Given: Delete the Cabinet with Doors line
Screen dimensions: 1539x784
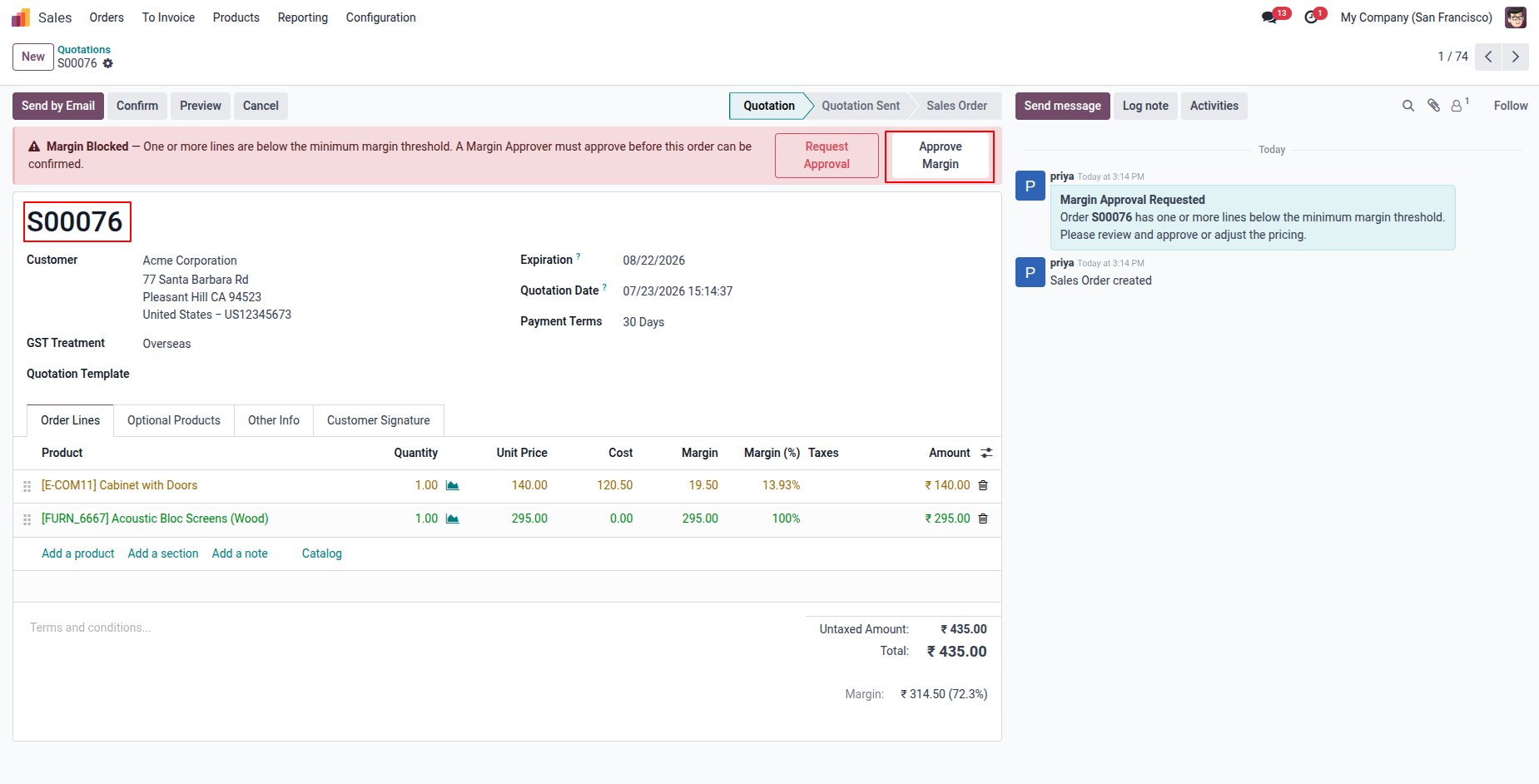Looking at the screenshot, I should click(983, 485).
